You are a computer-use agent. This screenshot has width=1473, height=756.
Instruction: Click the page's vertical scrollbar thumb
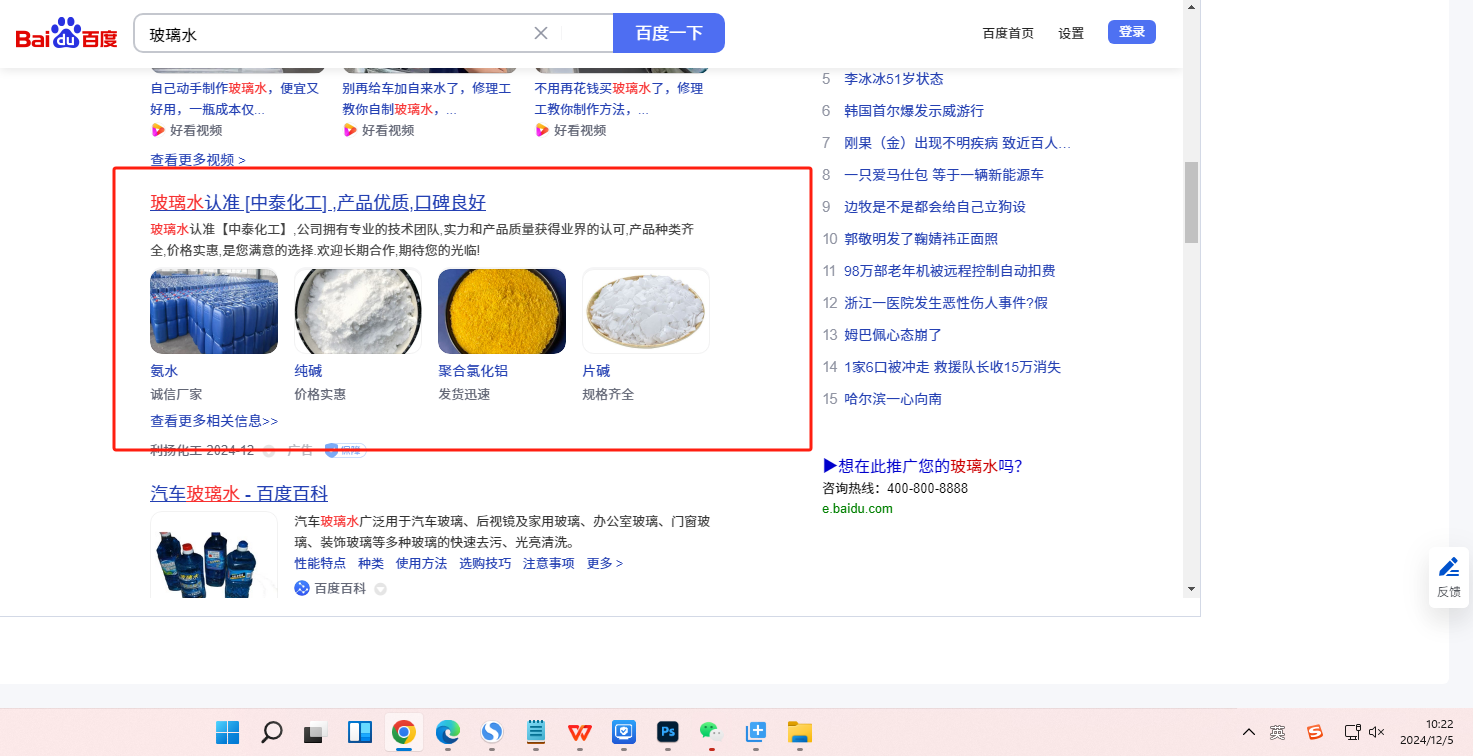(x=1191, y=202)
